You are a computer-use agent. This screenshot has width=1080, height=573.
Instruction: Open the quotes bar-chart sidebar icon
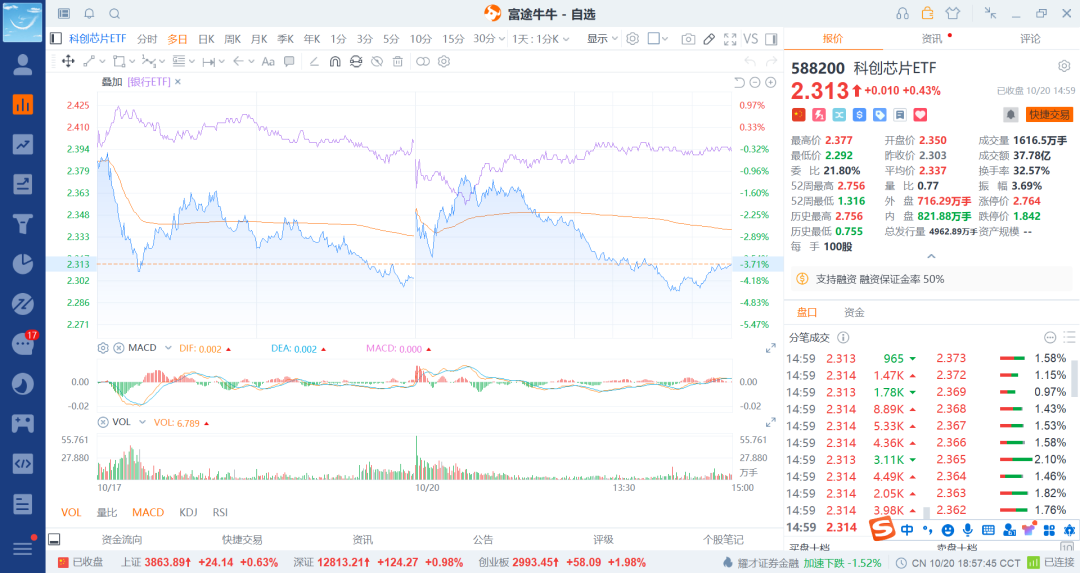23,105
